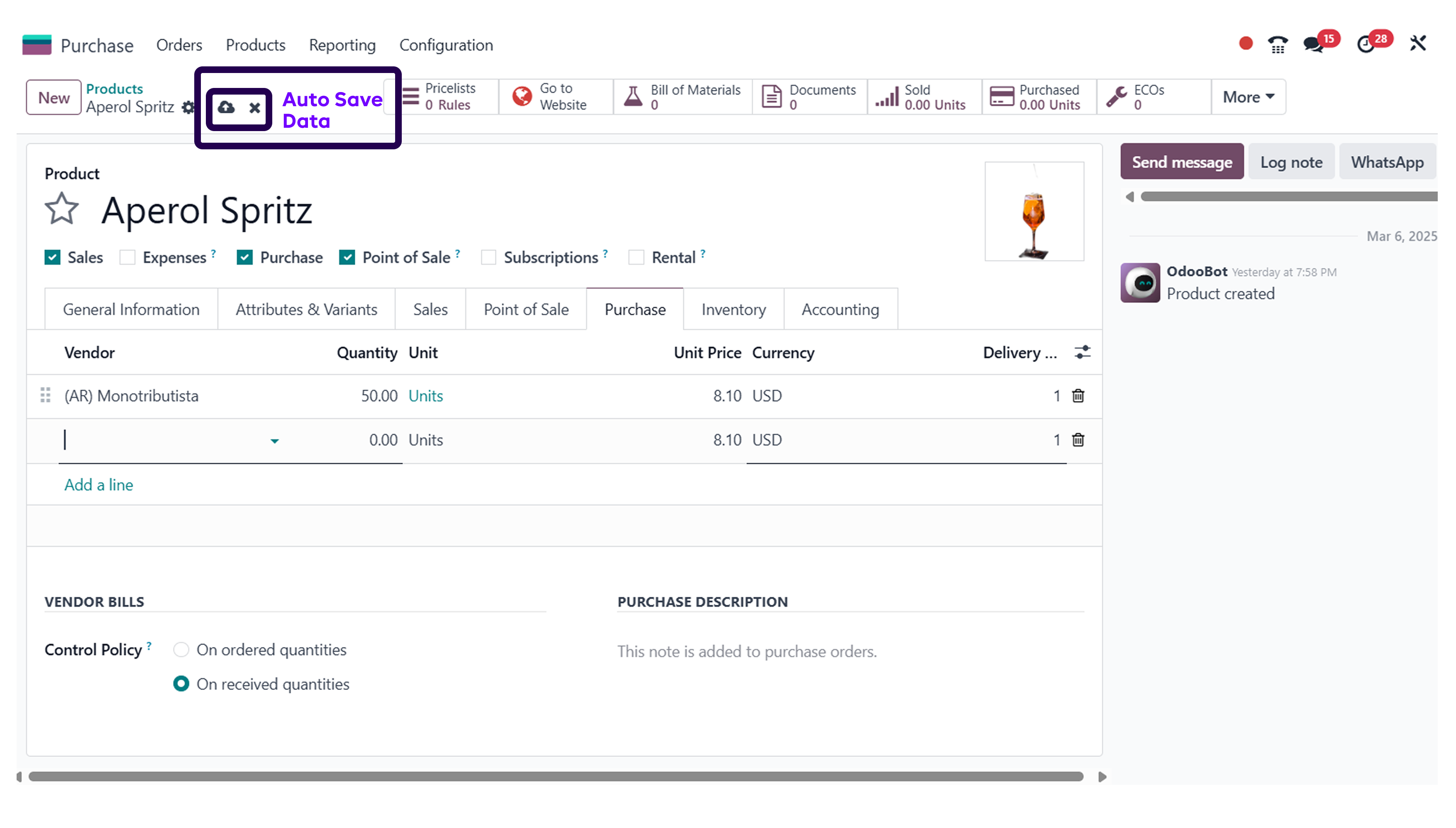Screen dimensions: 1456x828
Task: Open the Products menu
Action: point(256,45)
